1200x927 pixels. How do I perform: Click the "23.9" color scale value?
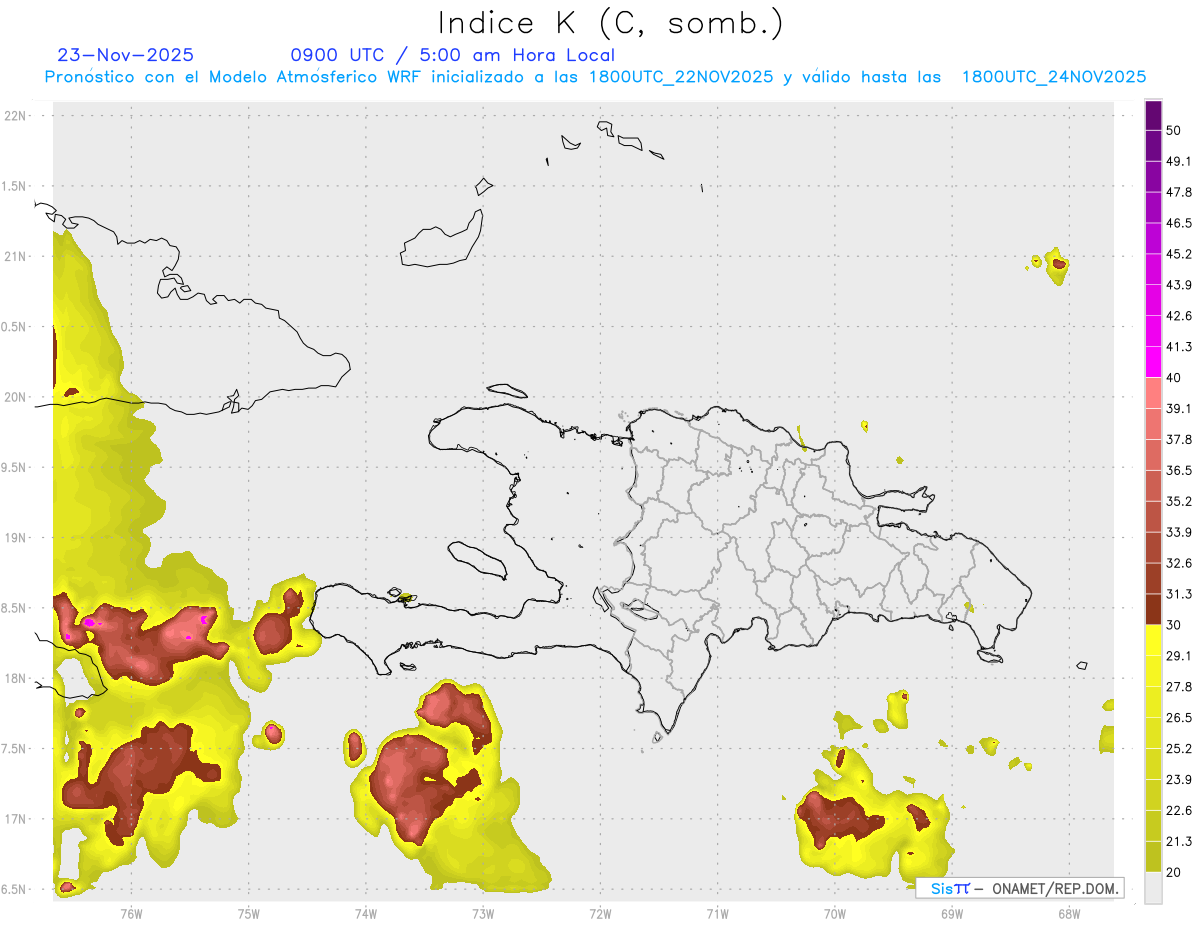pyautogui.click(x=1179, y=780)
